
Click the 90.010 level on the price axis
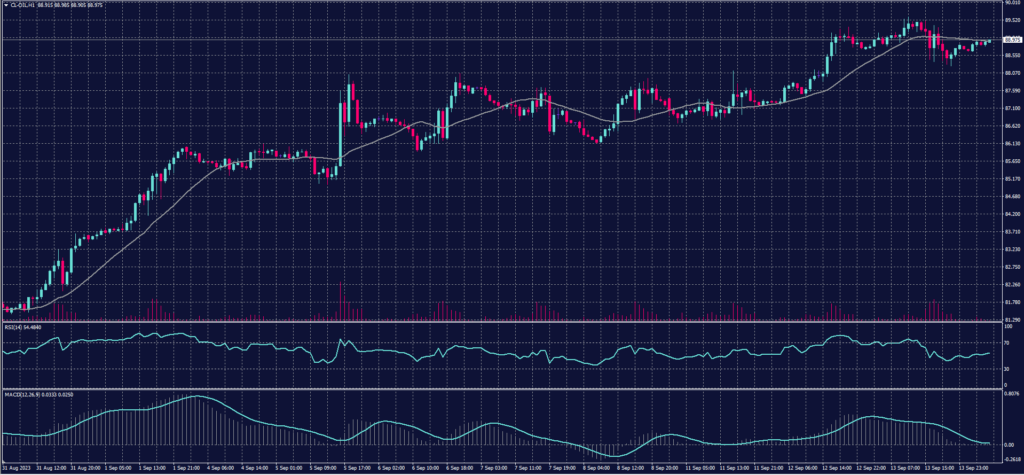click(1010, 4)
